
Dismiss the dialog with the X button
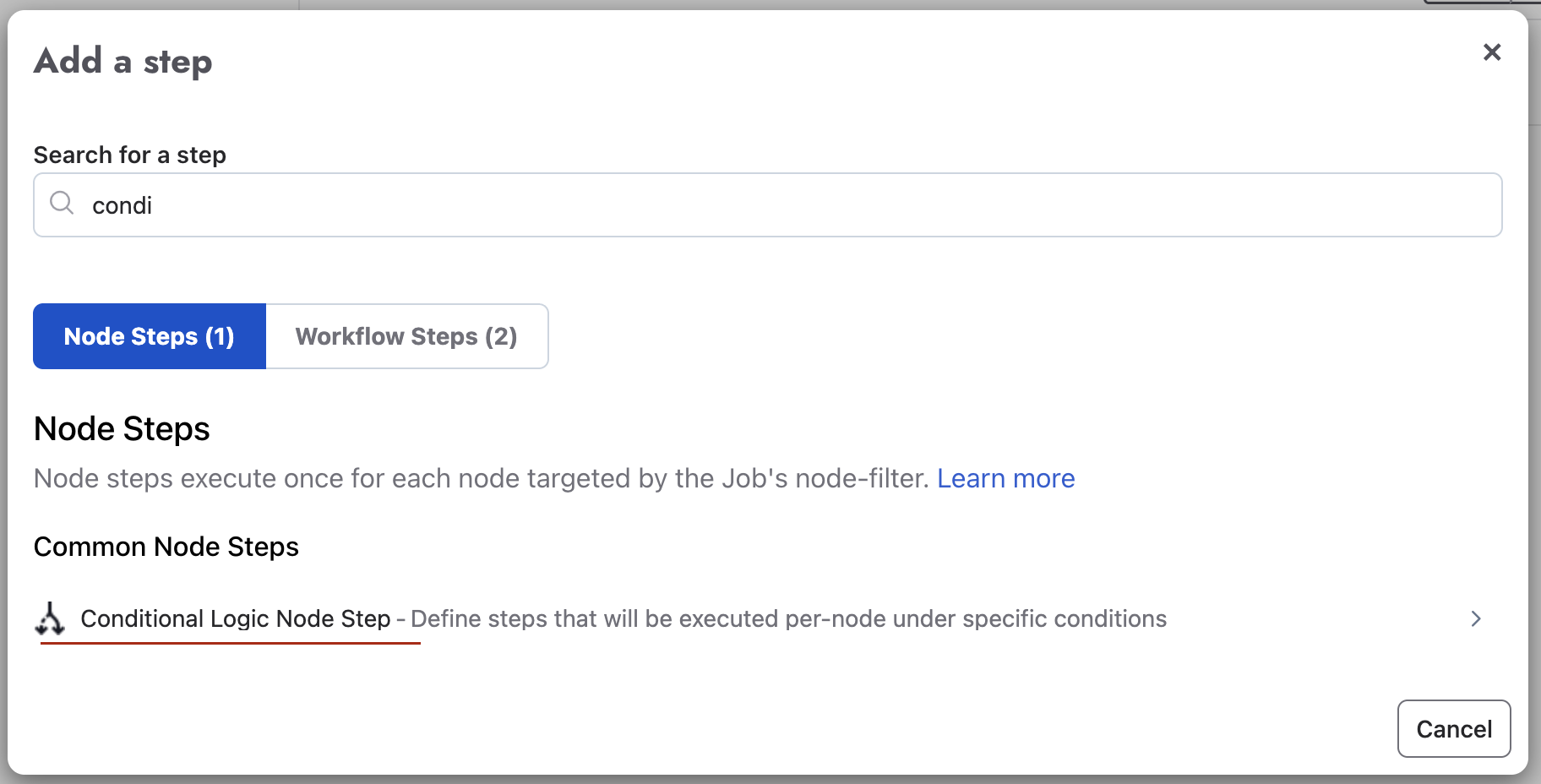1492,52
